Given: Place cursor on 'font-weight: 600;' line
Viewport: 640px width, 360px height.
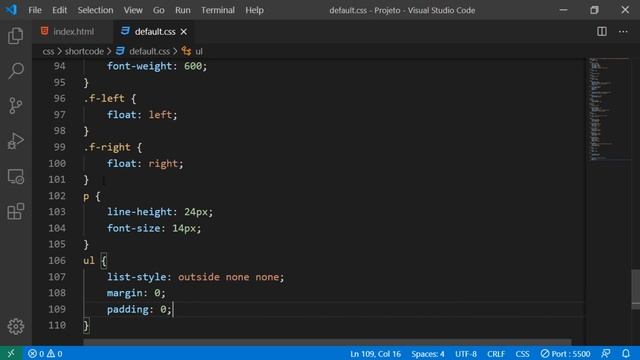Looking at the screenshot, I should click(157, 66).
